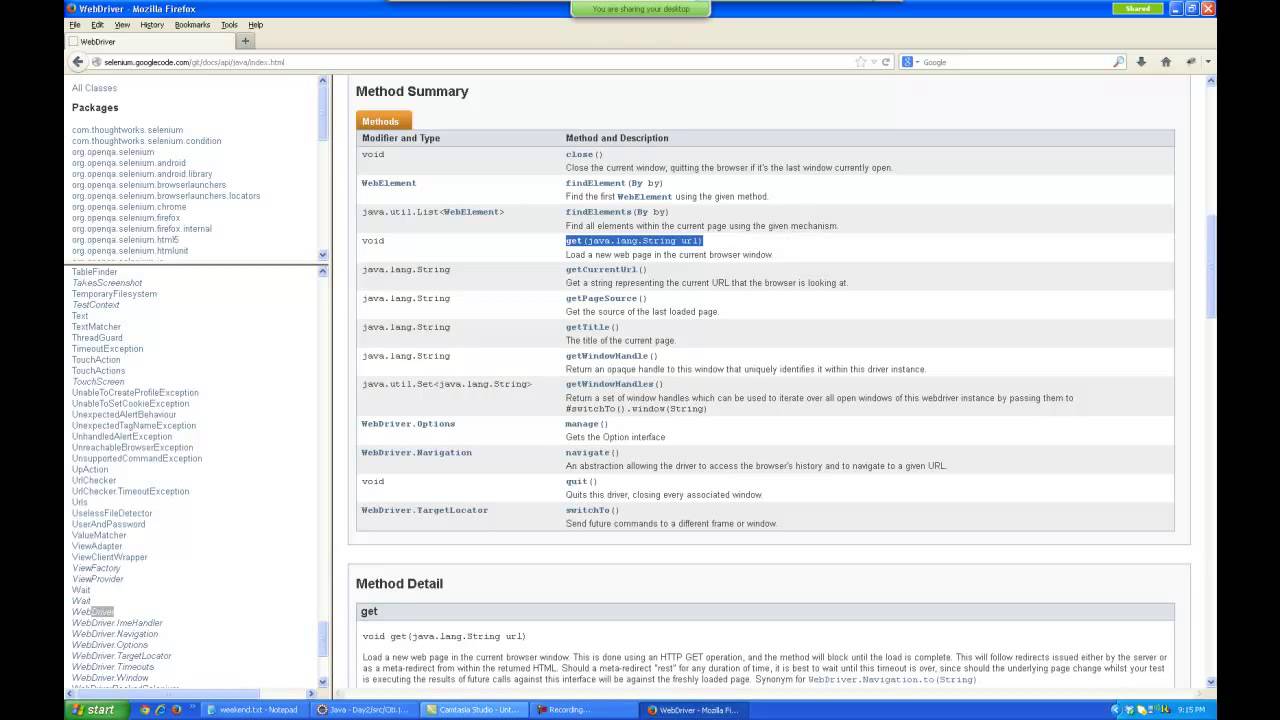
Task: Click the highlighted get(java.lang.String url) link
Action: pyautogui.click(x=634, y=241)
